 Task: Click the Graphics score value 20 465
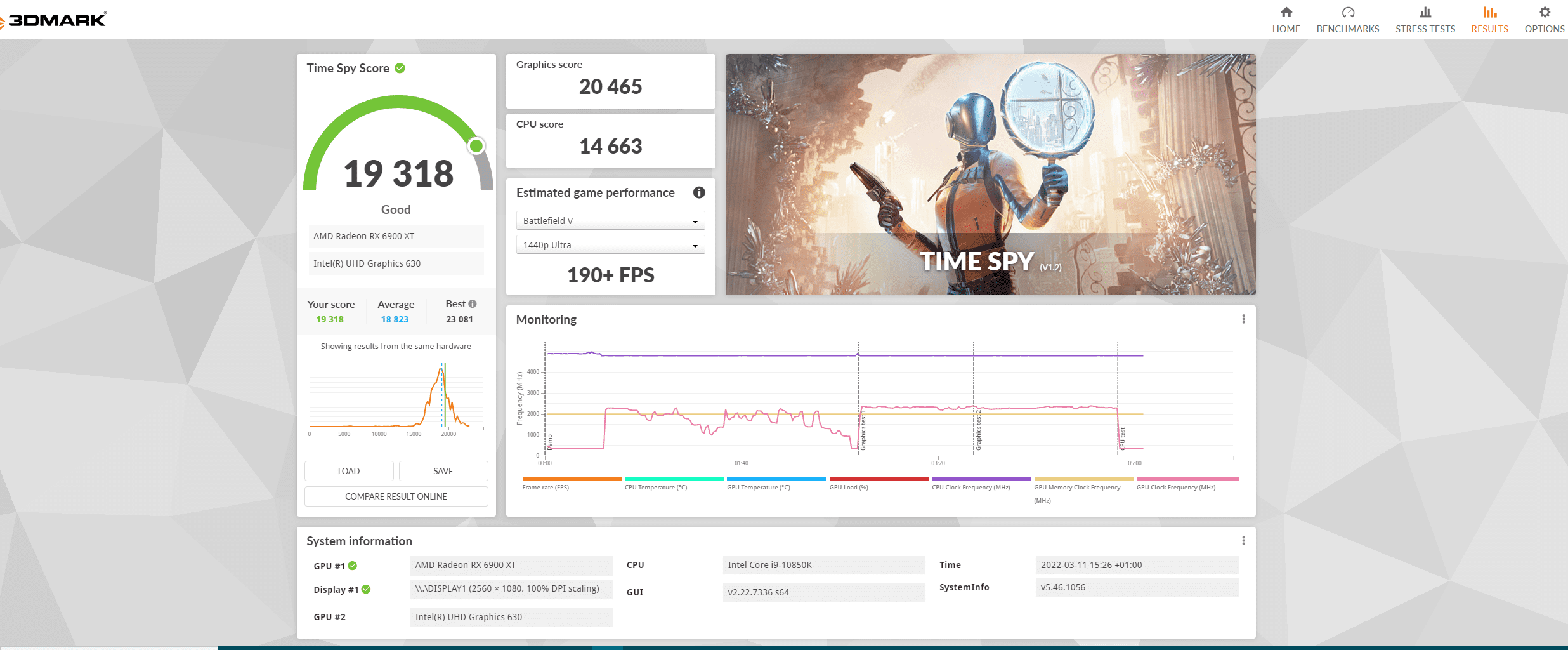(610, 86)
